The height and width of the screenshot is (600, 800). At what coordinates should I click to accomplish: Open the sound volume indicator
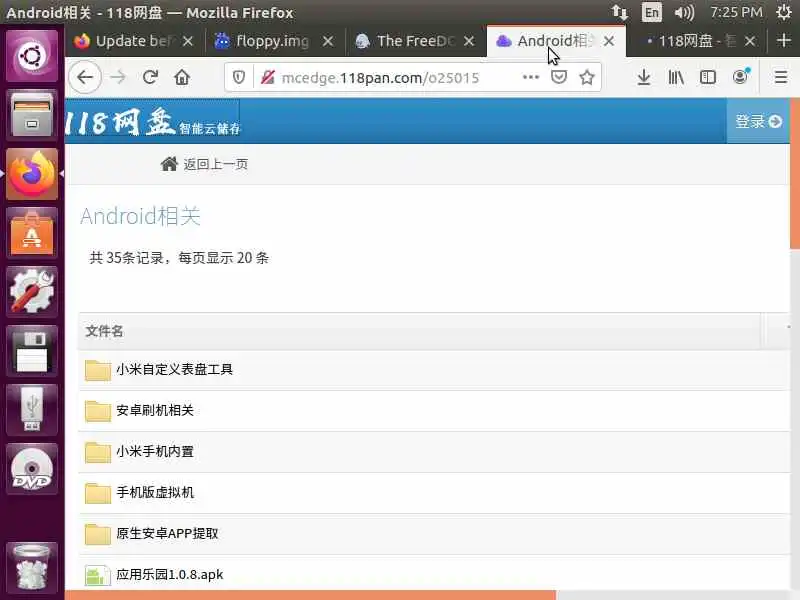(x=684, y=12)
